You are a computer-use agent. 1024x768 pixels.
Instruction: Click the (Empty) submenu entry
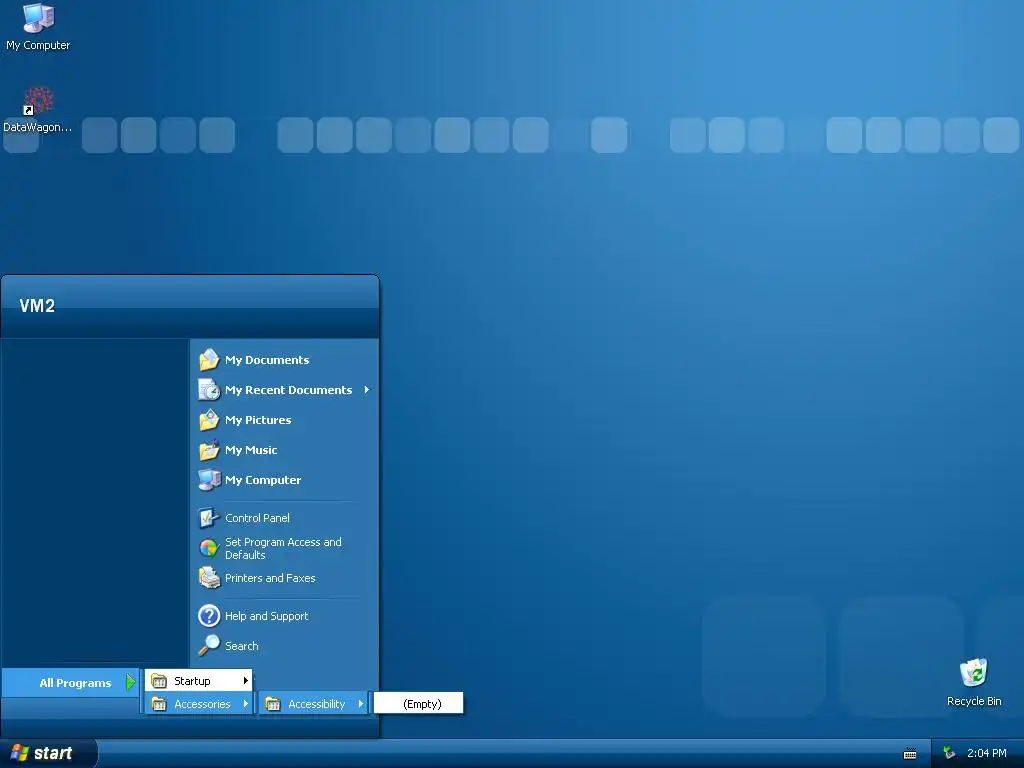click(x=419, y=703)
